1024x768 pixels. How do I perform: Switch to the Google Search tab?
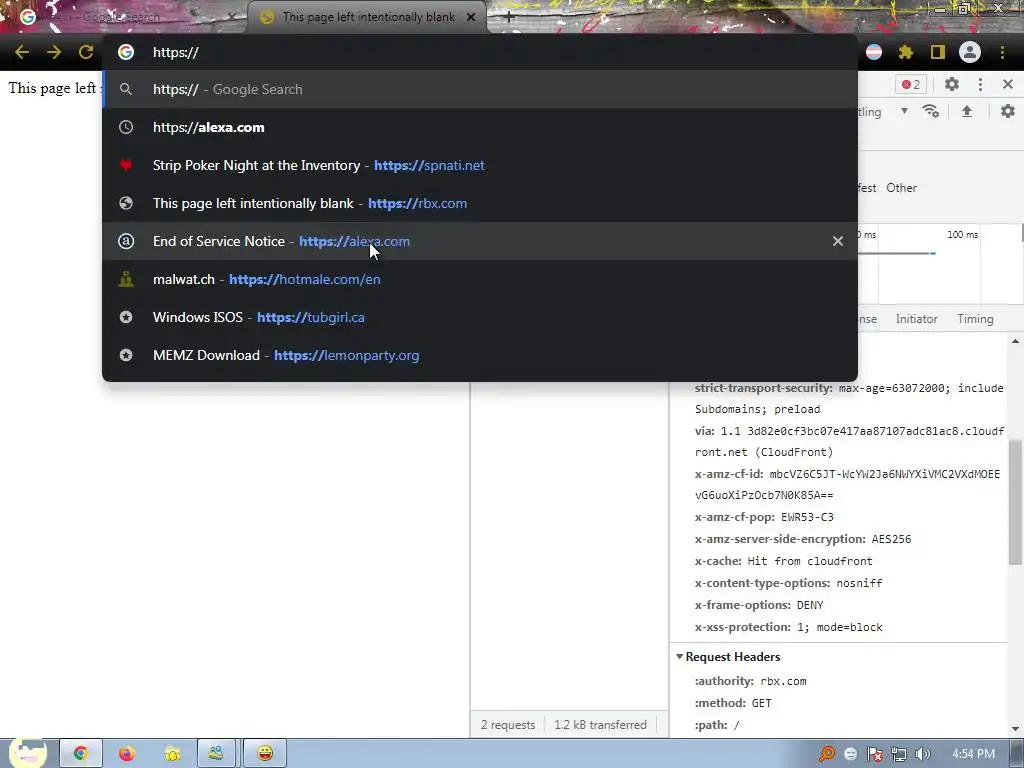pos(123,17)
